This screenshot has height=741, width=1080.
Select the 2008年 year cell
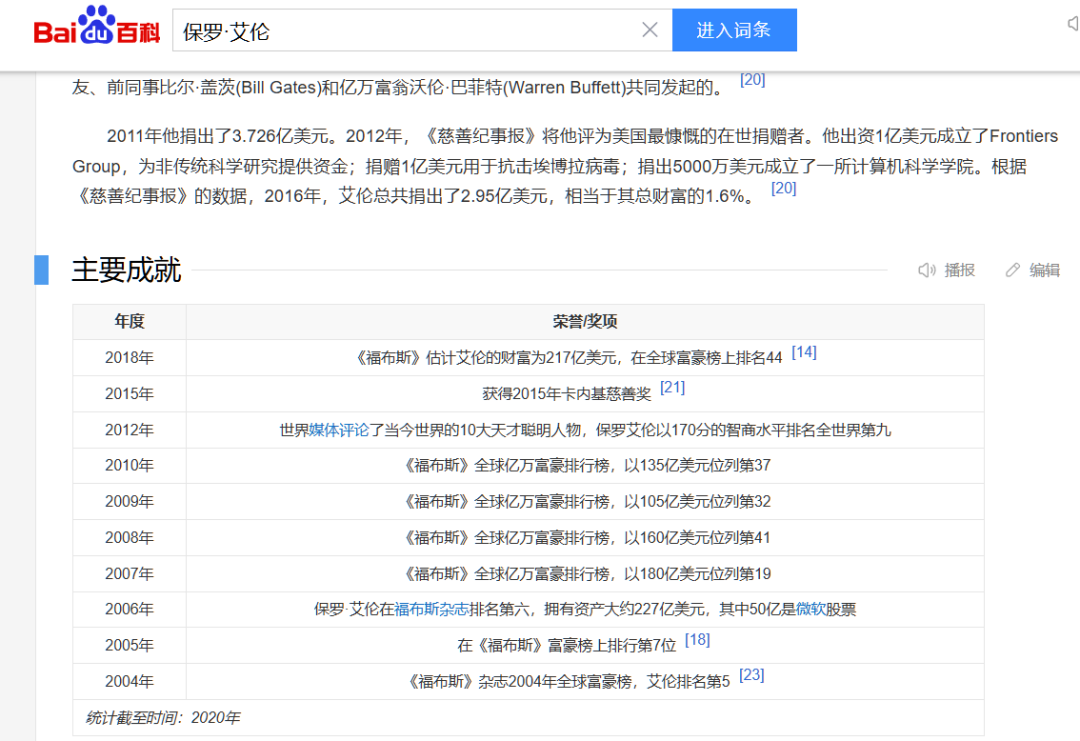129,538
